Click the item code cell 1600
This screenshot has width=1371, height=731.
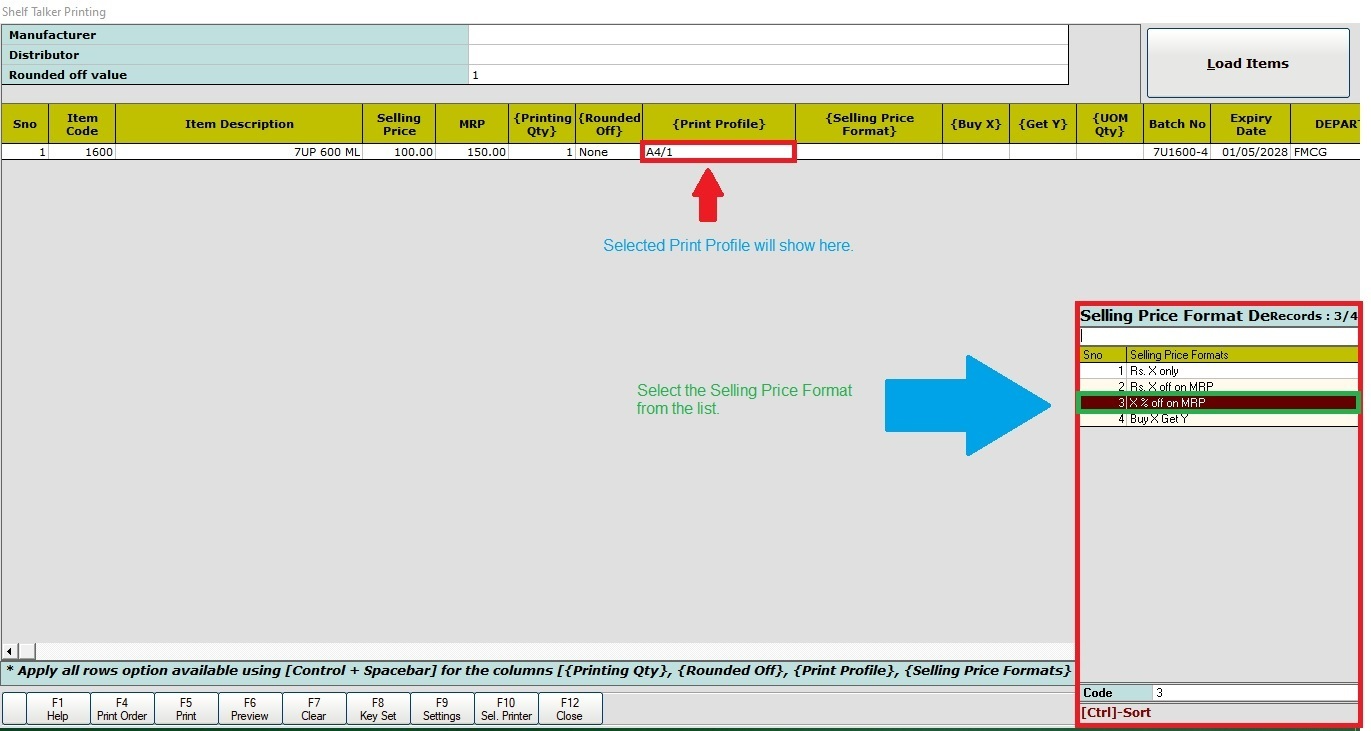(x=82, y=152)
